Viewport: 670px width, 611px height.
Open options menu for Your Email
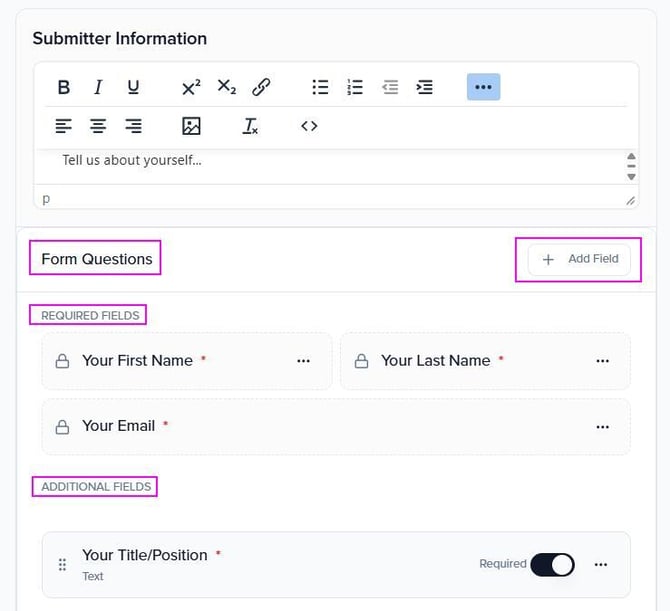[x=602, y=427]
